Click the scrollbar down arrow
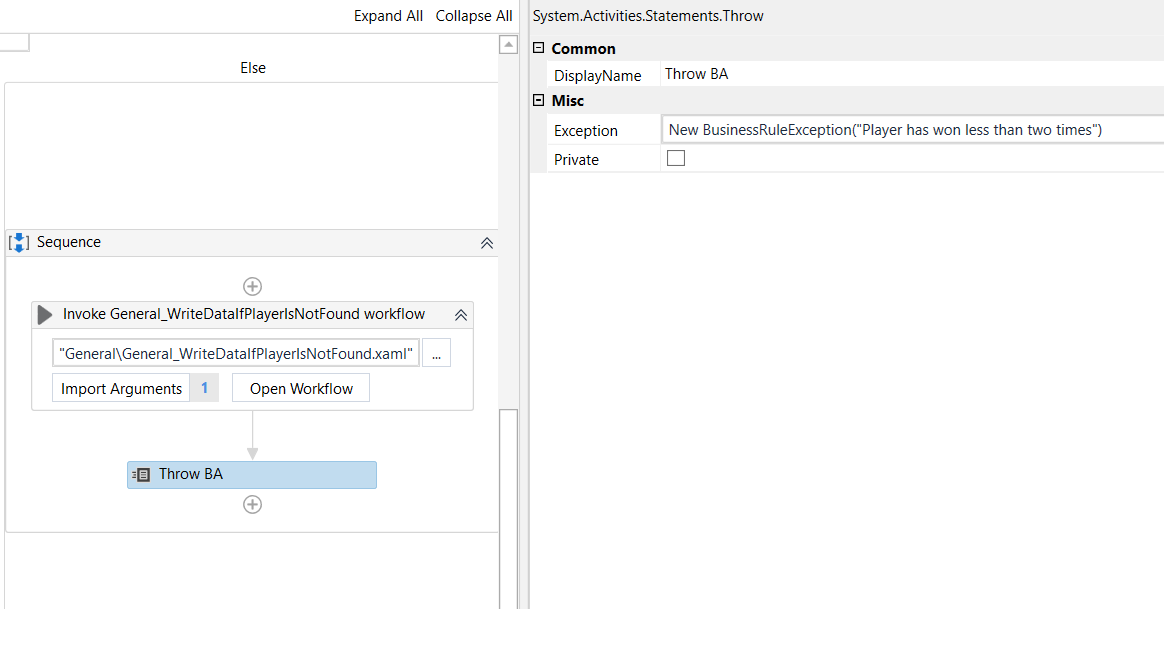This screenshot has width=1164, height=648. (509, 601)
